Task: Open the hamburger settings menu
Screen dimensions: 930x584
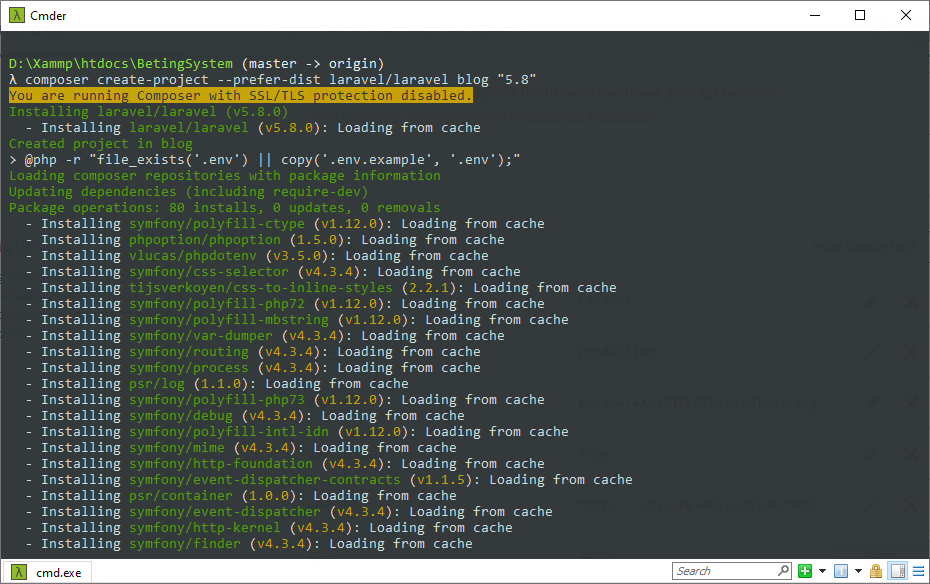Action: (x=918, y=571)
